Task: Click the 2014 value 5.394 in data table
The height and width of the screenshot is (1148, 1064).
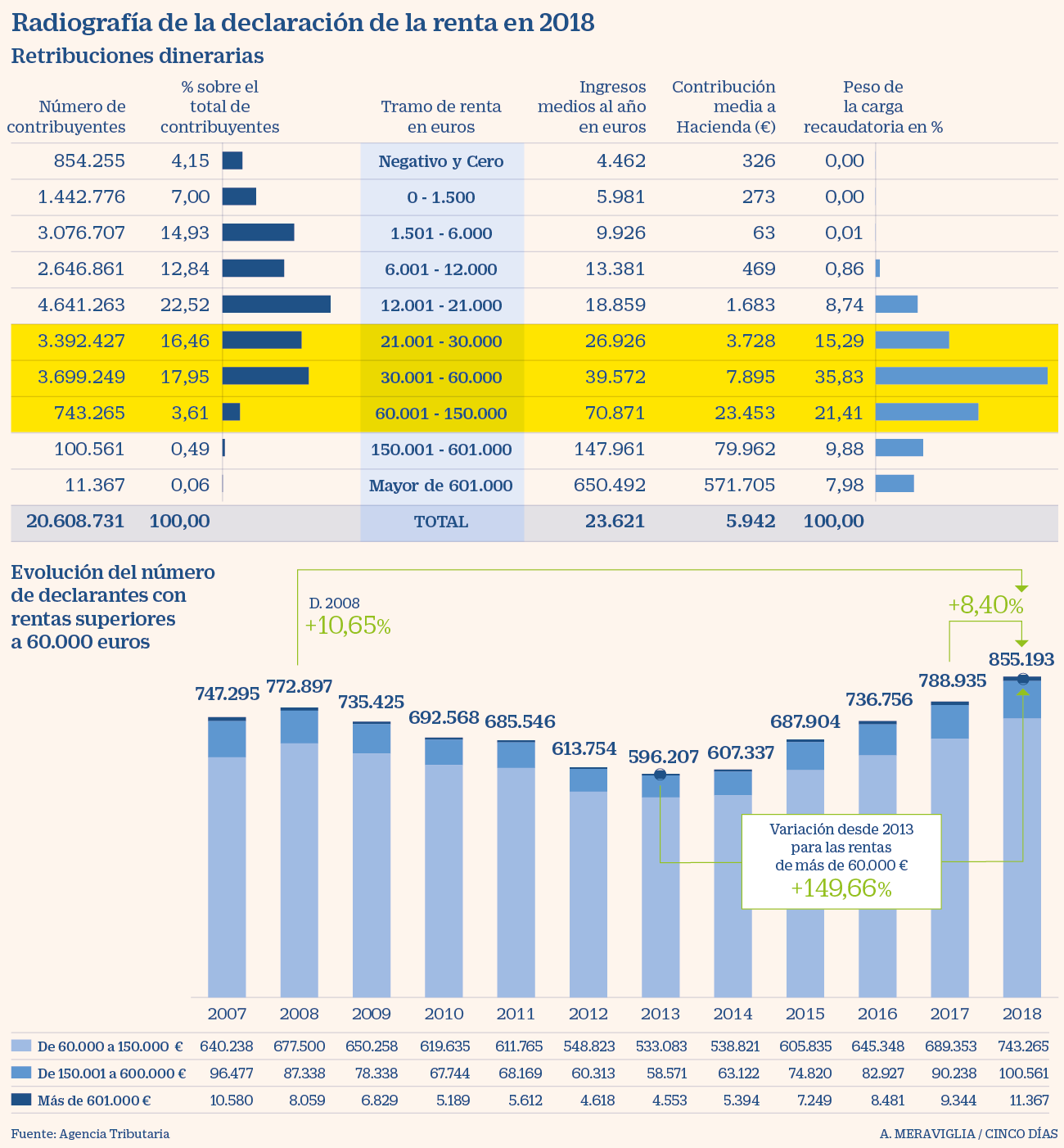Action: click(x=741, y=1101)
